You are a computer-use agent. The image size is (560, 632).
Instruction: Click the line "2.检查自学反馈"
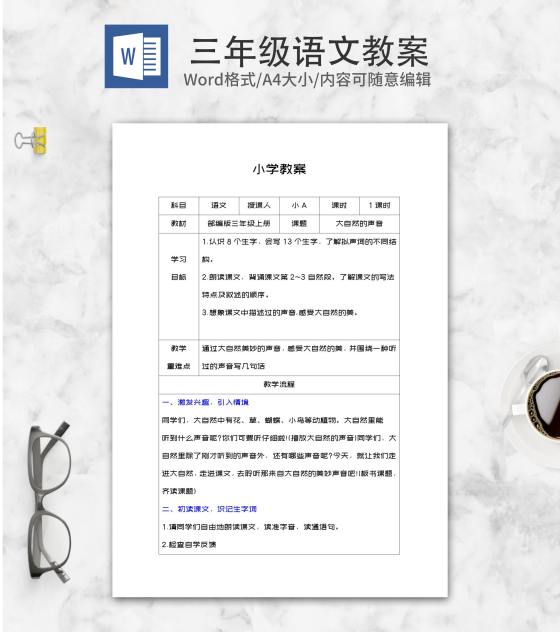[189, 545]
